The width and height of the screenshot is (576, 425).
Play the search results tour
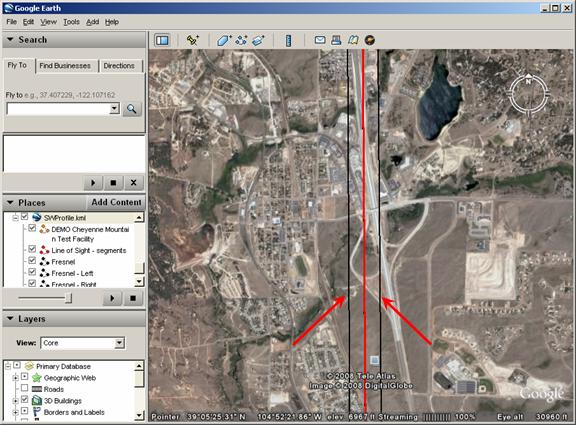93,183
